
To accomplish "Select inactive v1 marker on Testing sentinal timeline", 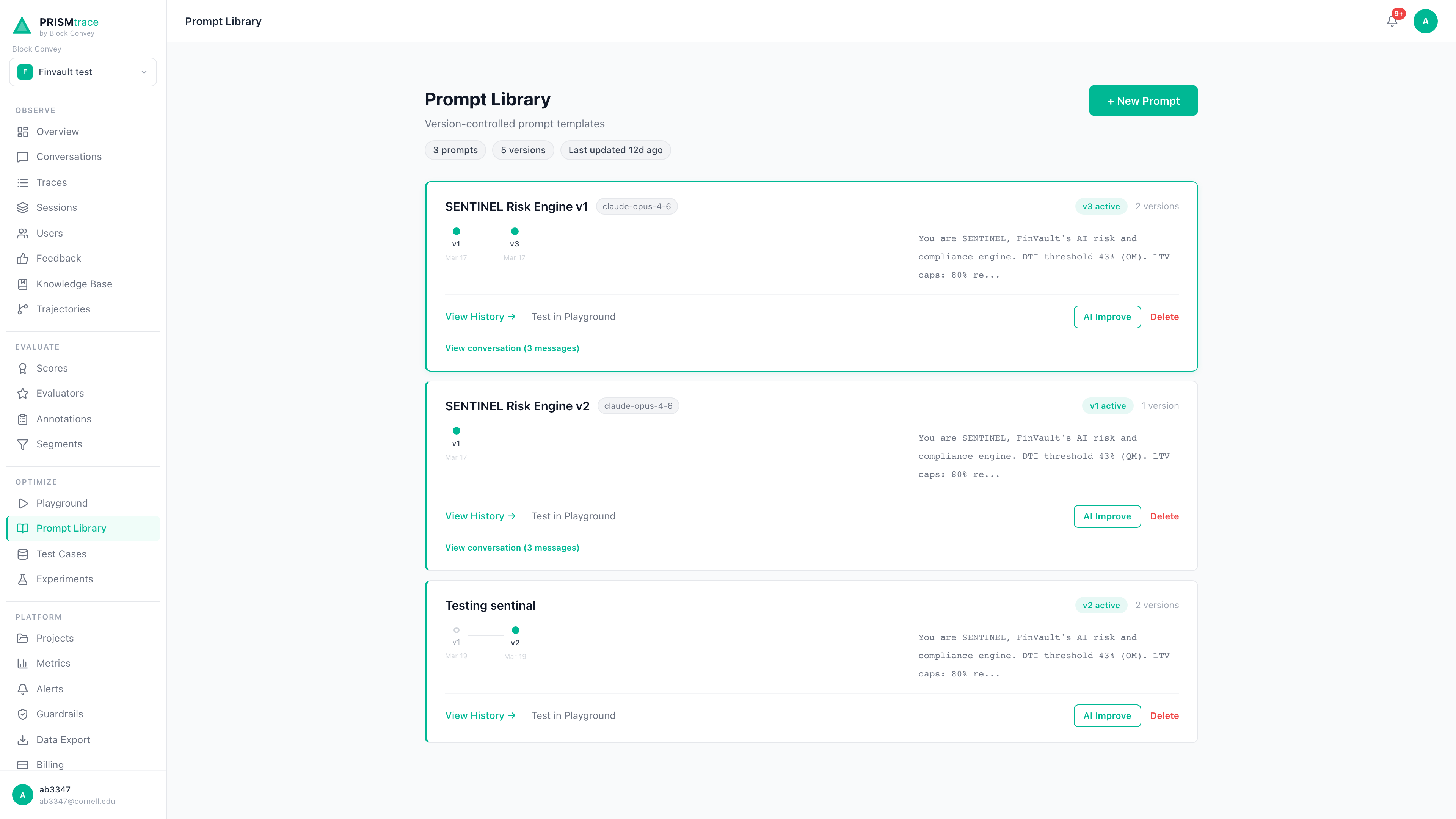I will (x=456, y=630).
